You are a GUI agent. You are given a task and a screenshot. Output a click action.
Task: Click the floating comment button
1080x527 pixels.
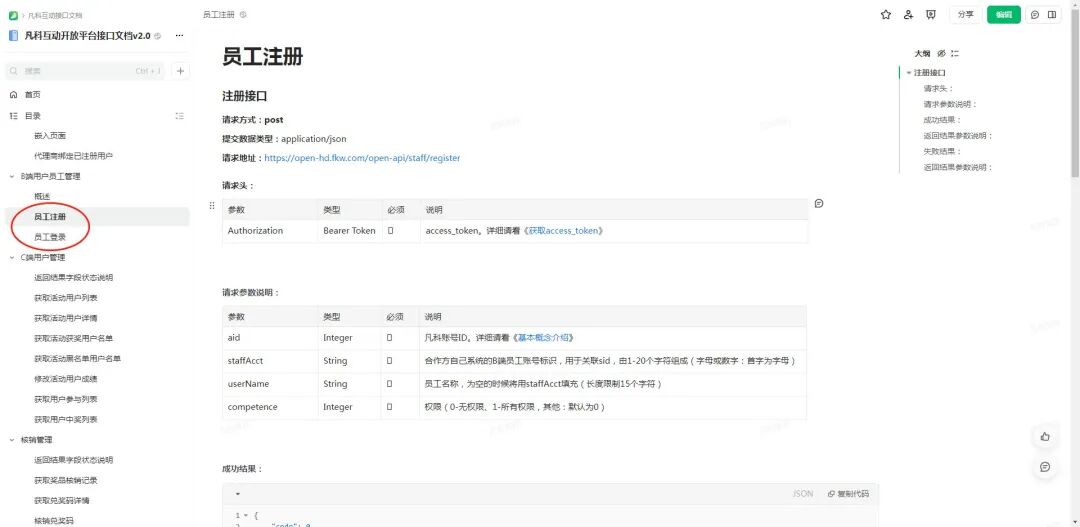pyautogui.click(x=1046, y=467)
